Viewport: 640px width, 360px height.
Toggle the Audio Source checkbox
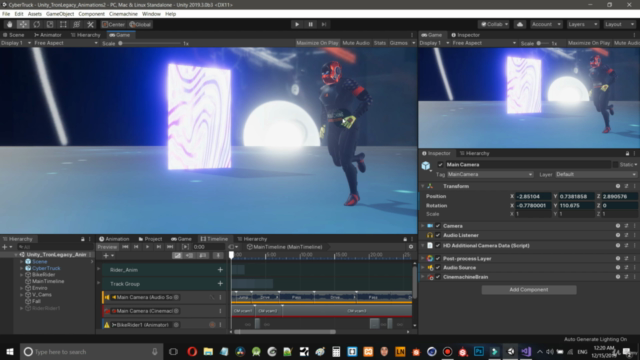coord(438,268)
